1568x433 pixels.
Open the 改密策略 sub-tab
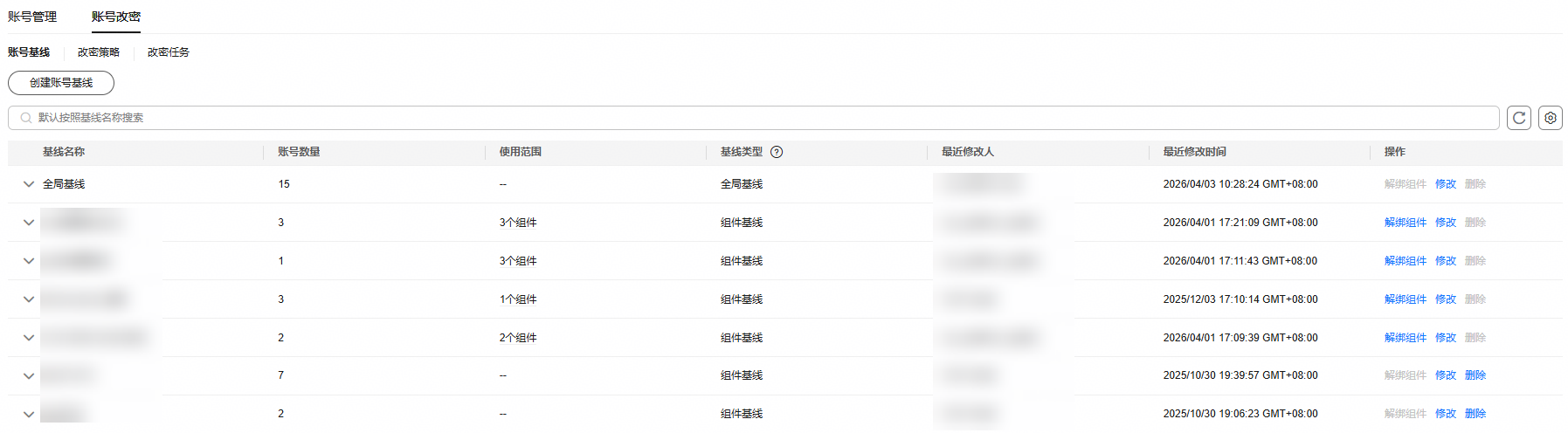(x=99, y=52)
